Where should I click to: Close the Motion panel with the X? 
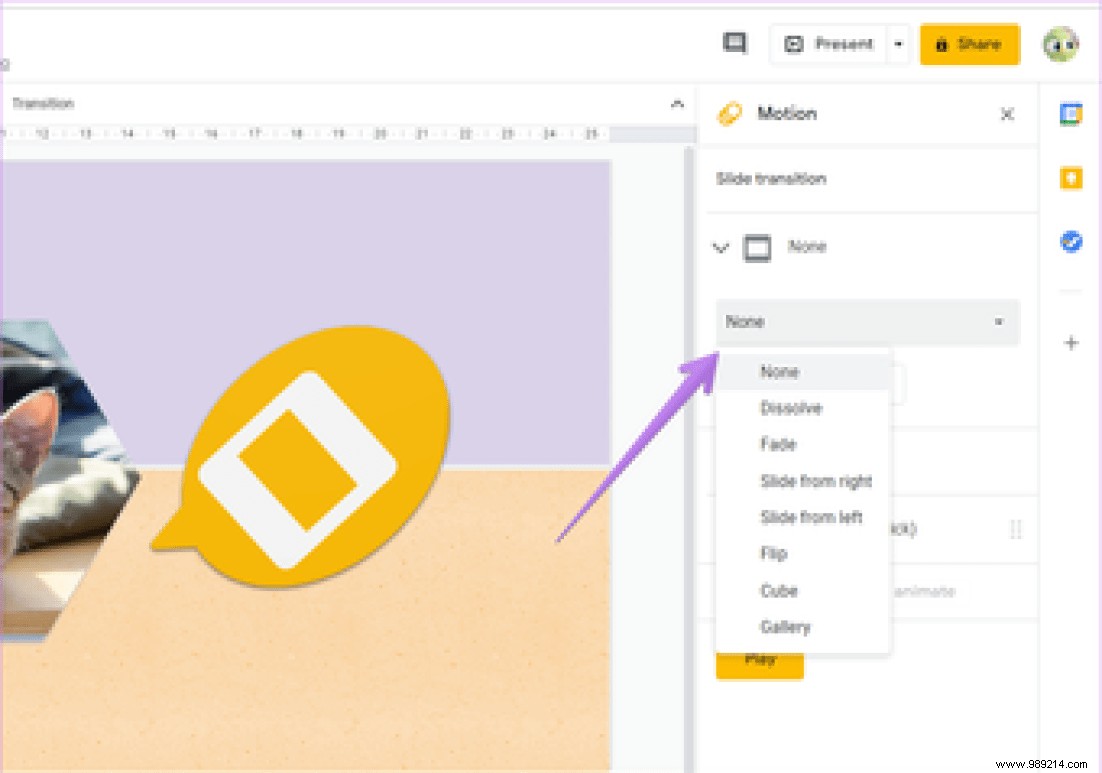click(x=1006, y=114)
